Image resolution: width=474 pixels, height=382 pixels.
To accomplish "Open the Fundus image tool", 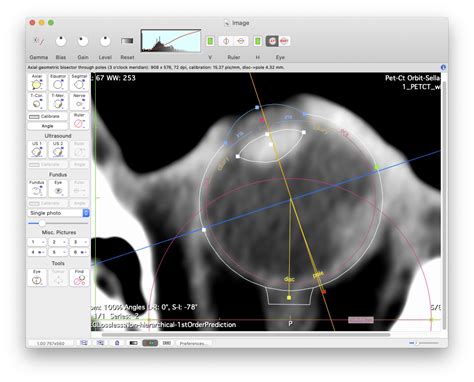I will (x=37, y=189).
